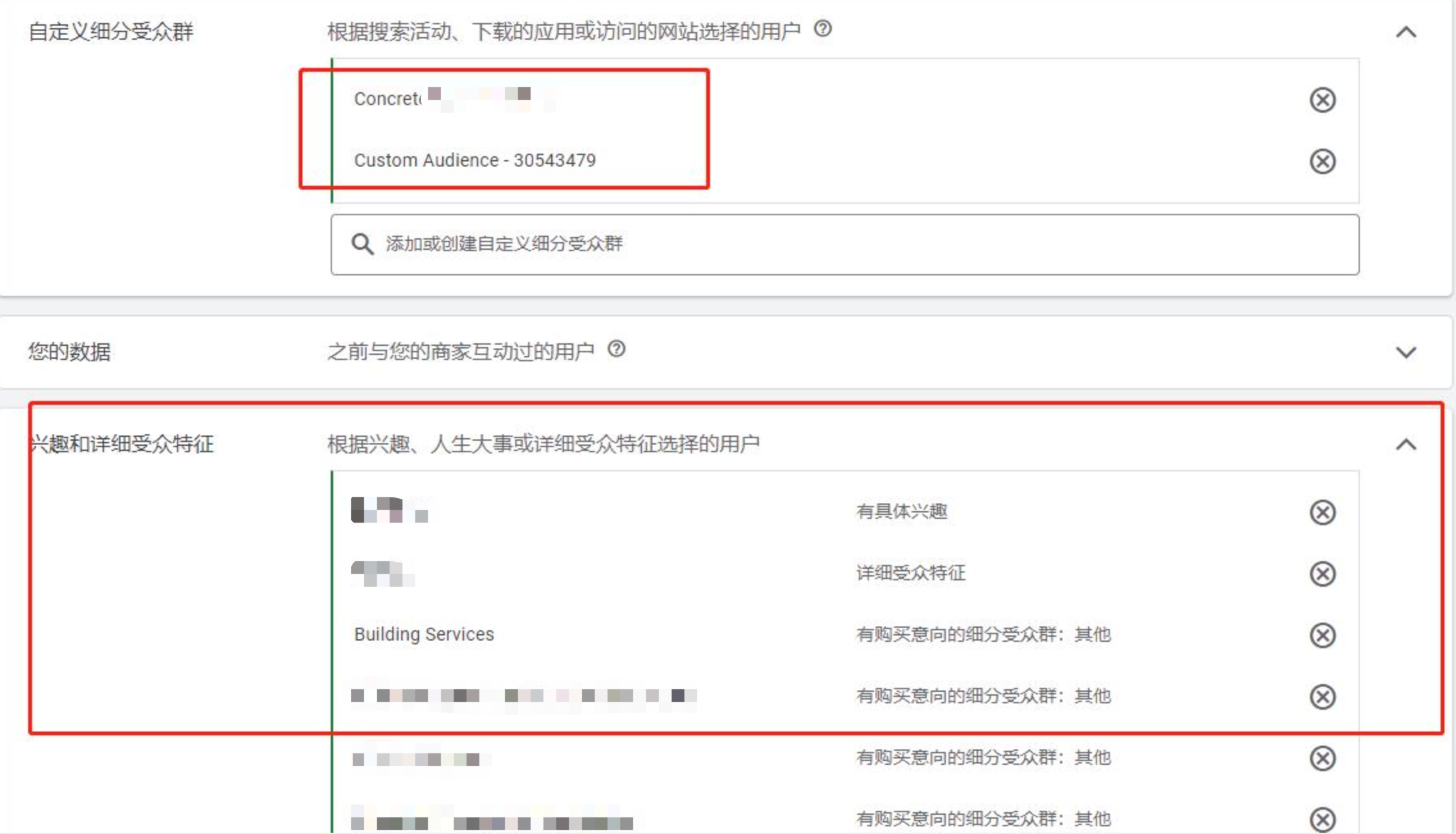Open the help icon next to 根据搜索活动 description
1456x834 pixels.
tap(823, 29)
